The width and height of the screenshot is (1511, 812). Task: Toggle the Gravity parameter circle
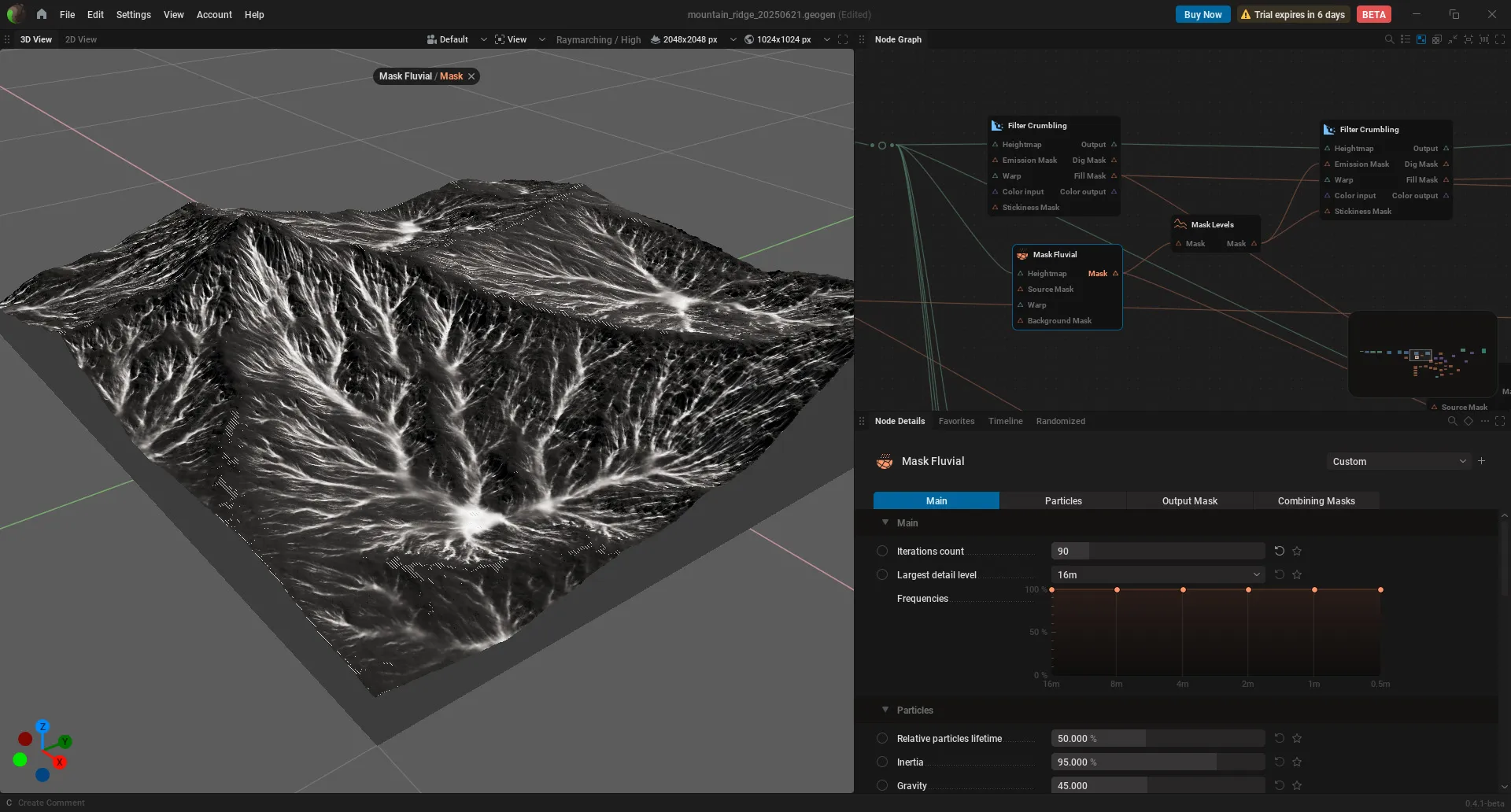(x=882, y=786)
